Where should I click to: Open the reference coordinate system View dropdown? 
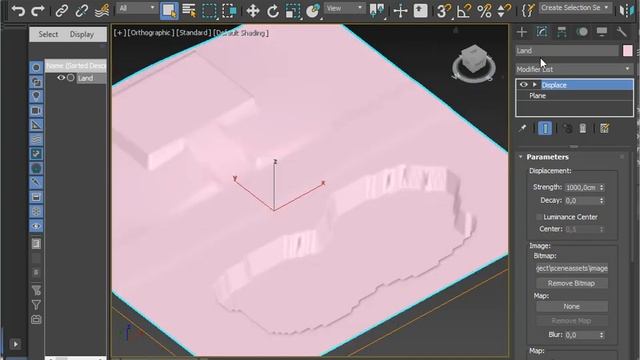(344, 8)
